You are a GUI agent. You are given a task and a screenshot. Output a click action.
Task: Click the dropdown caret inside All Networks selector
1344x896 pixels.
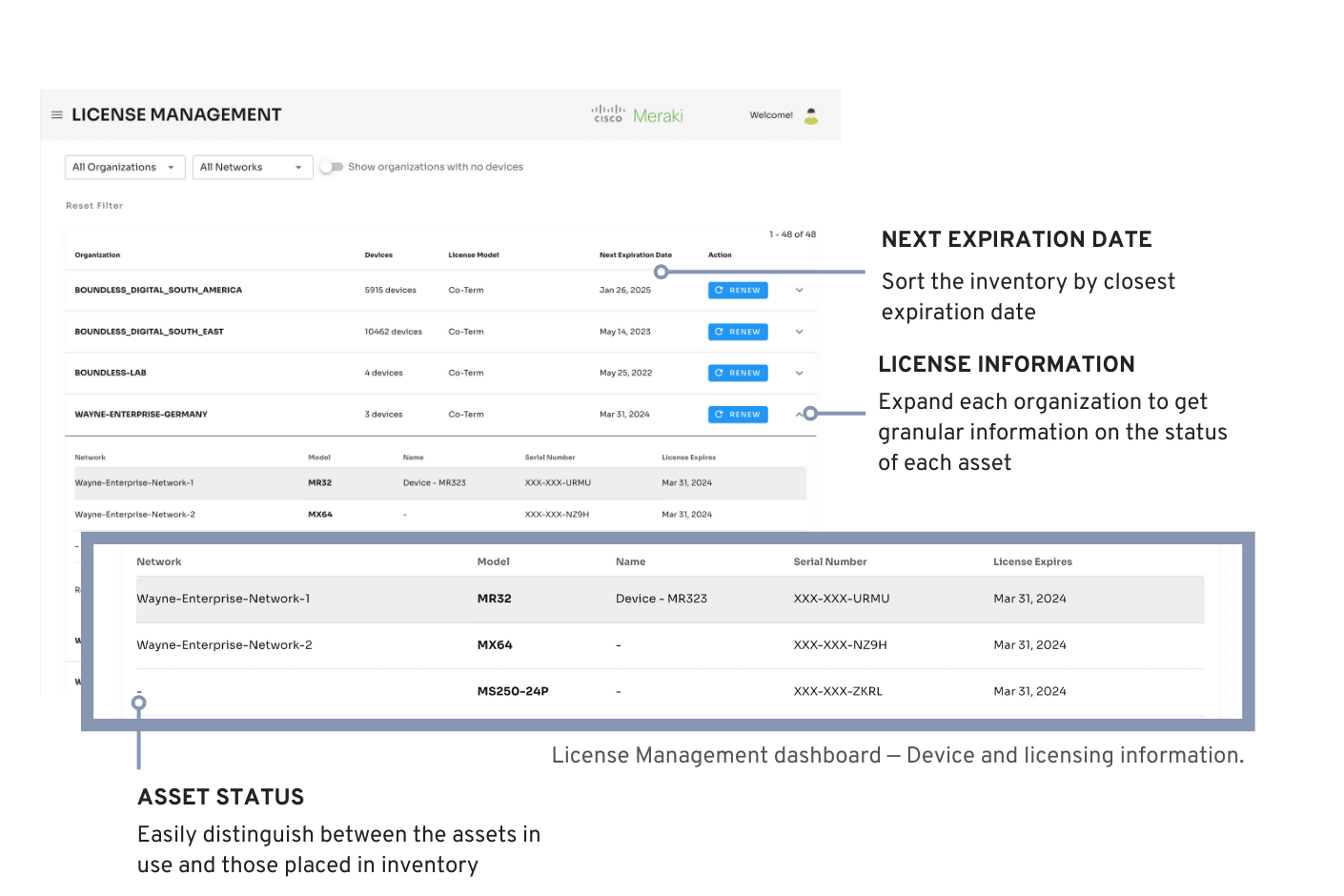point(297,167)
